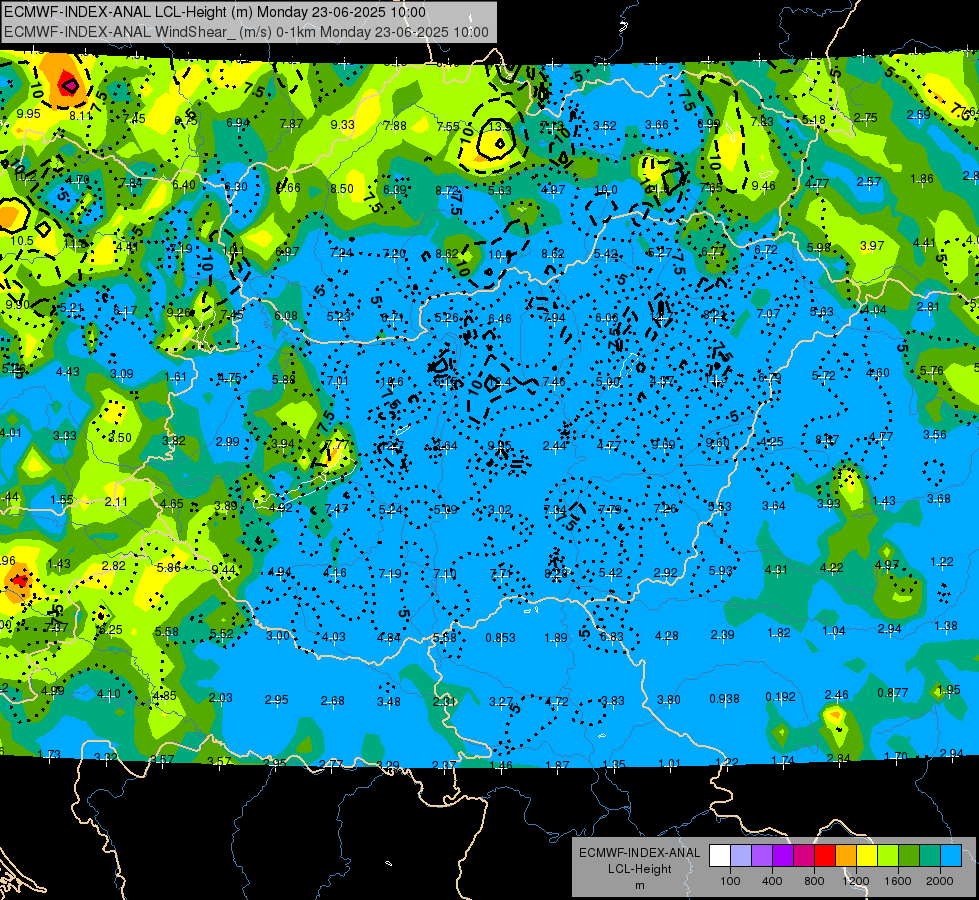The height and width of the screenshot is (900, 979).
Task: Click the grid value 8.50
Action: (342, 189)
